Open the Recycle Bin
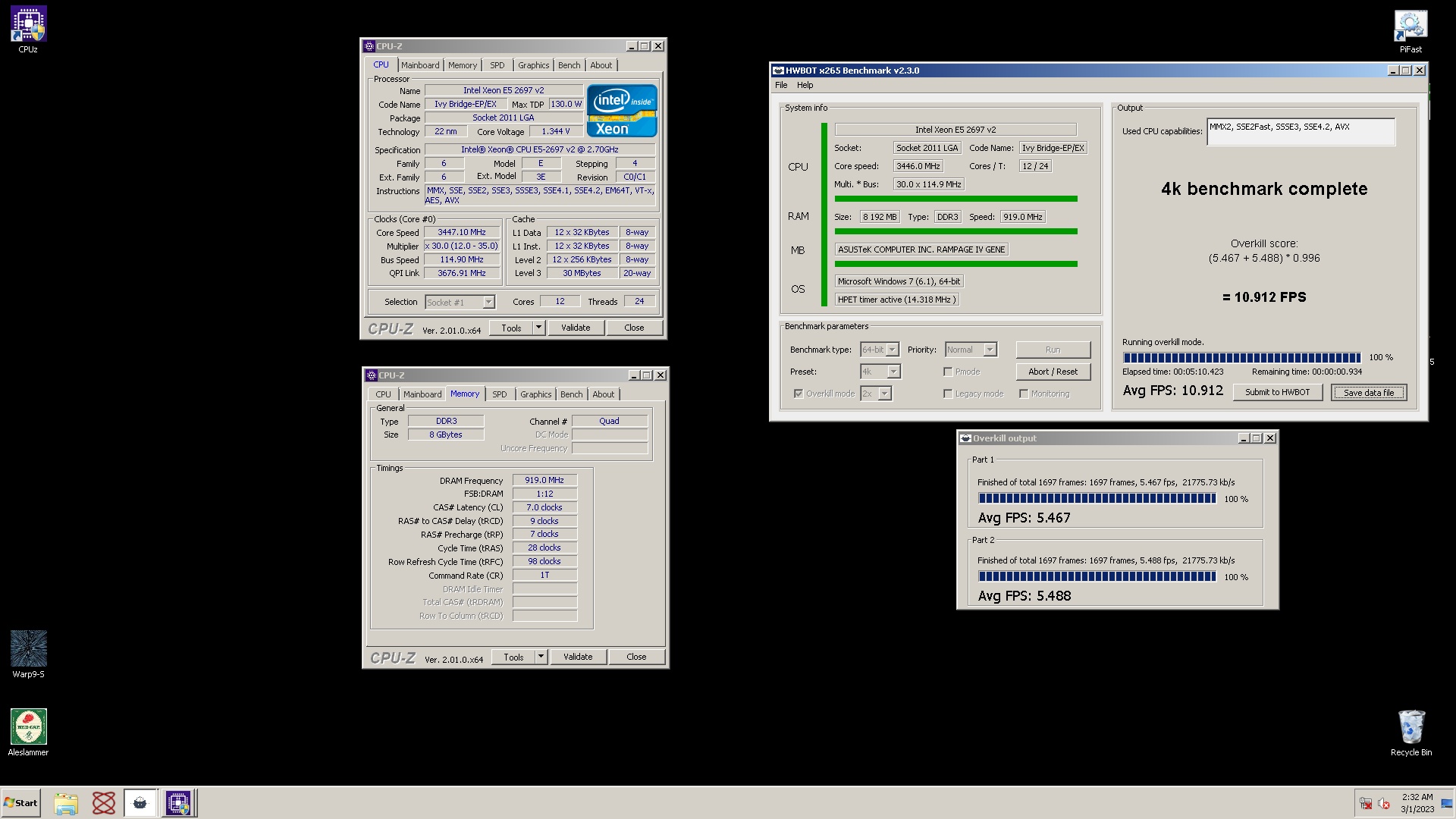Screen dimensions: 1456x819 click(1410, 733)
